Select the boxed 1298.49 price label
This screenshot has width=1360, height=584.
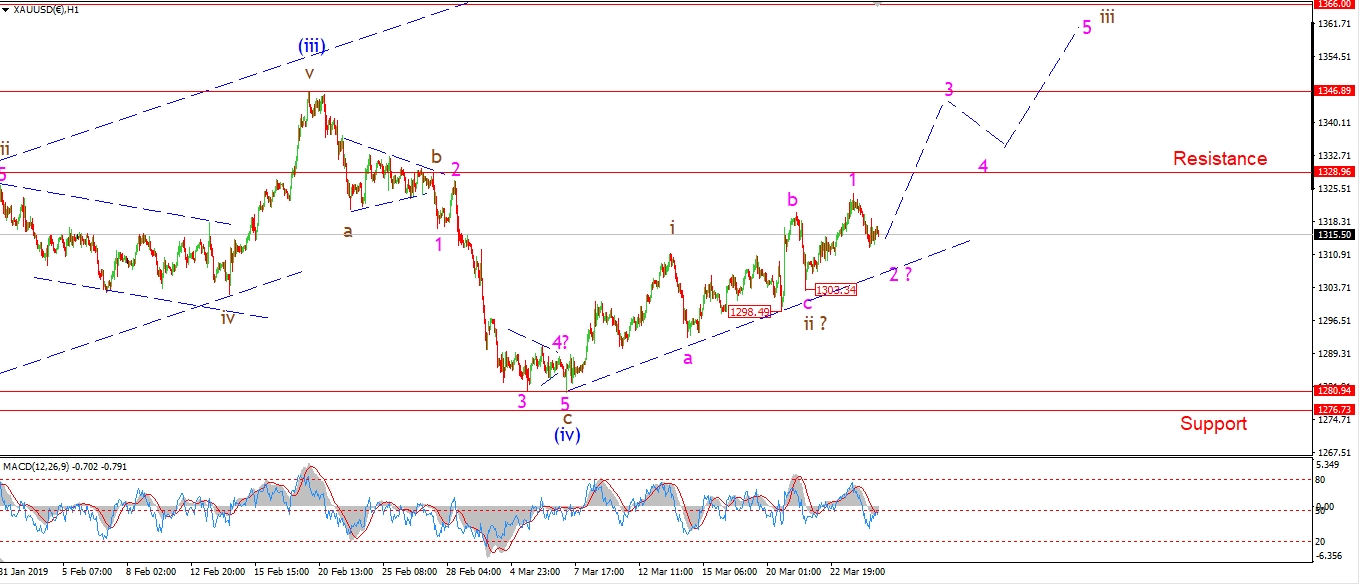(x=750, y=312)
